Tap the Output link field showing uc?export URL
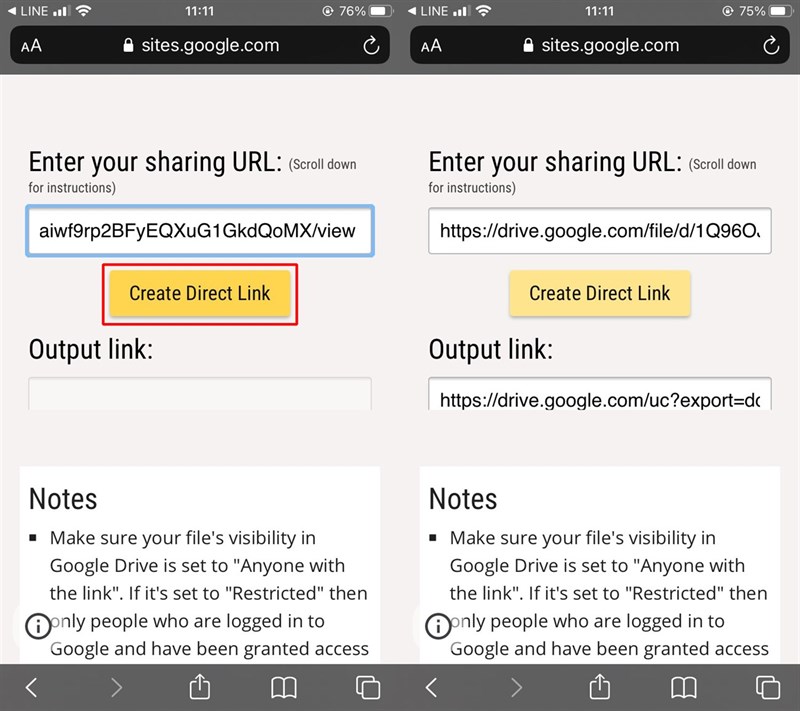 (x=599, y=399)
